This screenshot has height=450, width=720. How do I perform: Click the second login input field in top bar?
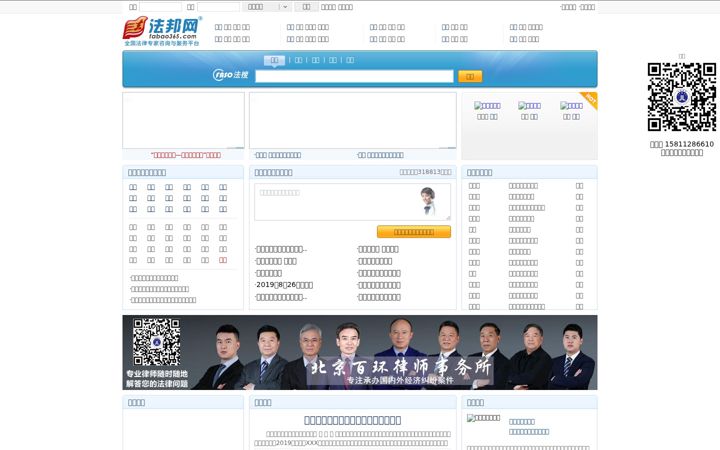coord(218,7)
